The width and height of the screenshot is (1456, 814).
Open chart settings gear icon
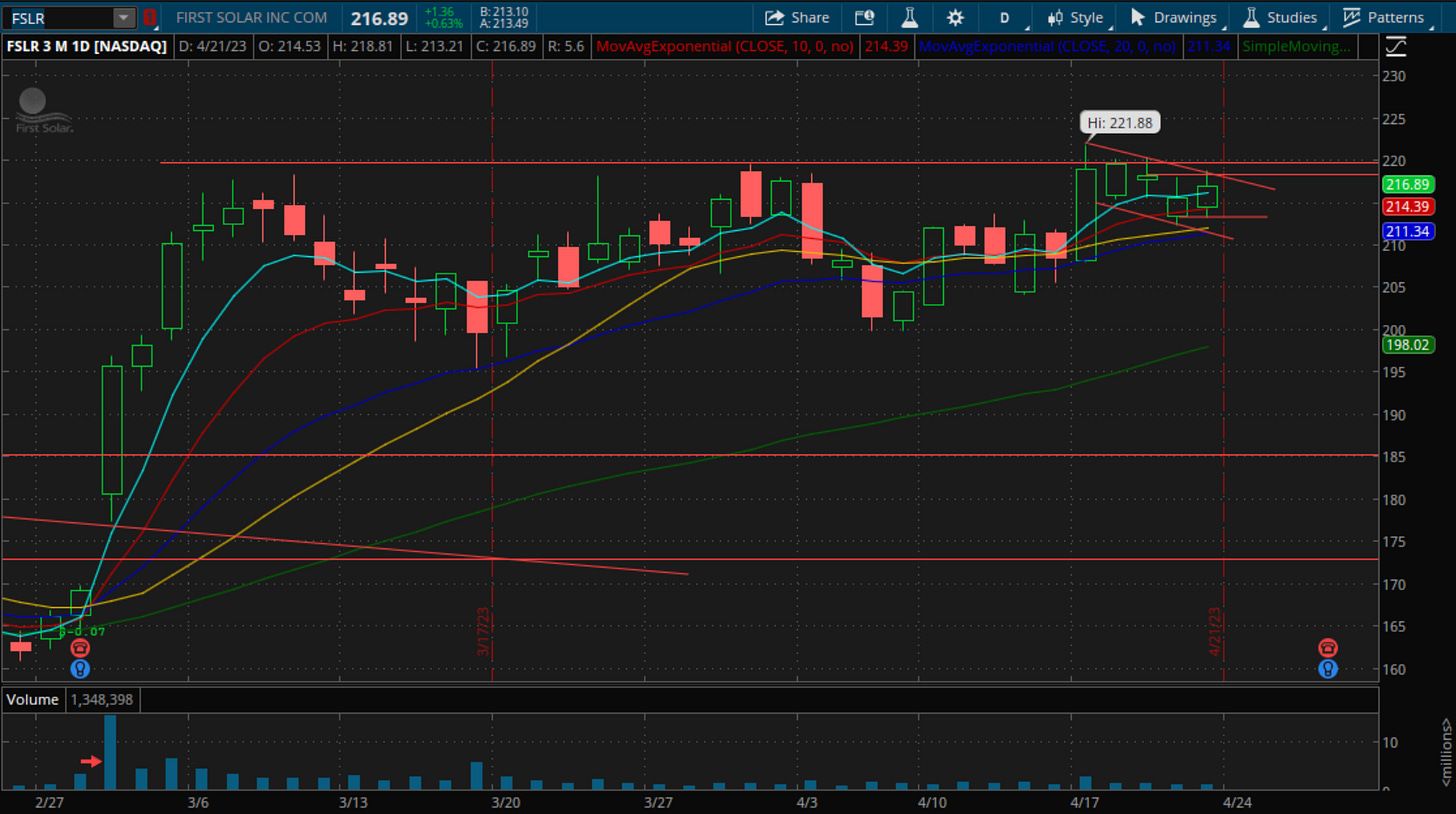tap(955, 18)
